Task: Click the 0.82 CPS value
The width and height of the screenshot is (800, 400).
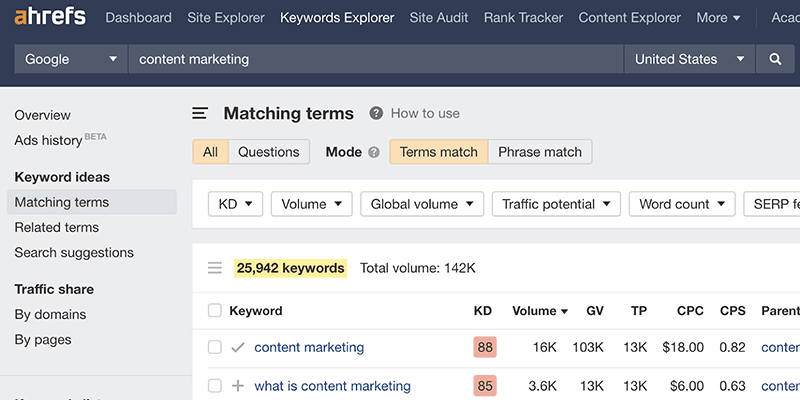Action: click(733, 347)
